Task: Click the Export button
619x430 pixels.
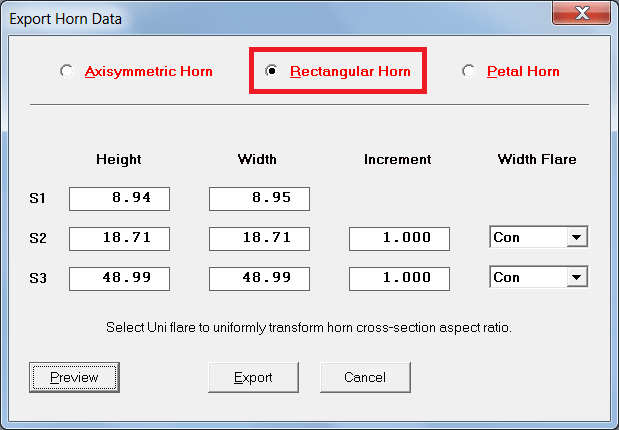Action: click(253, 377)
